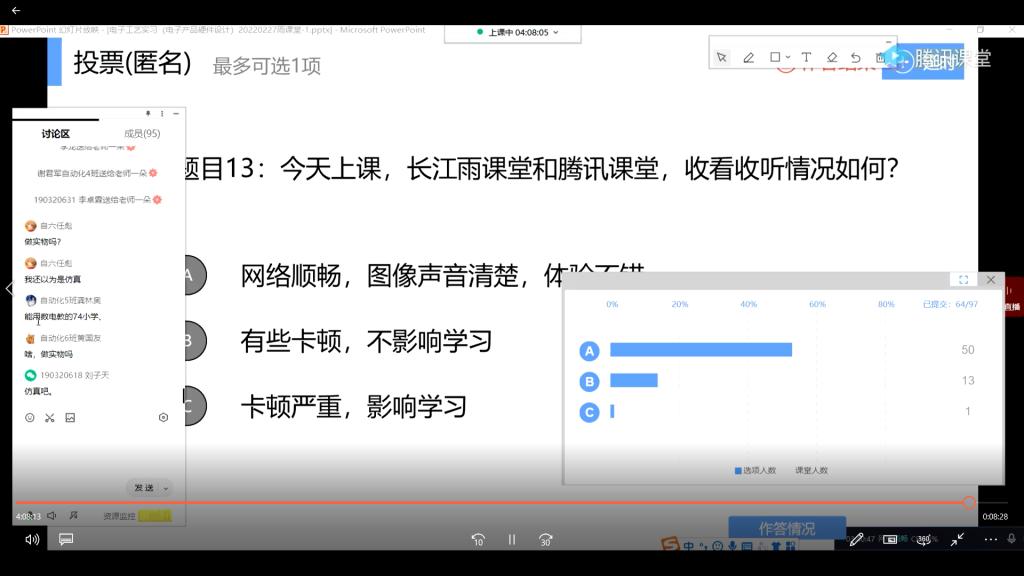
Task: Open chat settings hexagon icon
Action: click(x=163, y=417)
